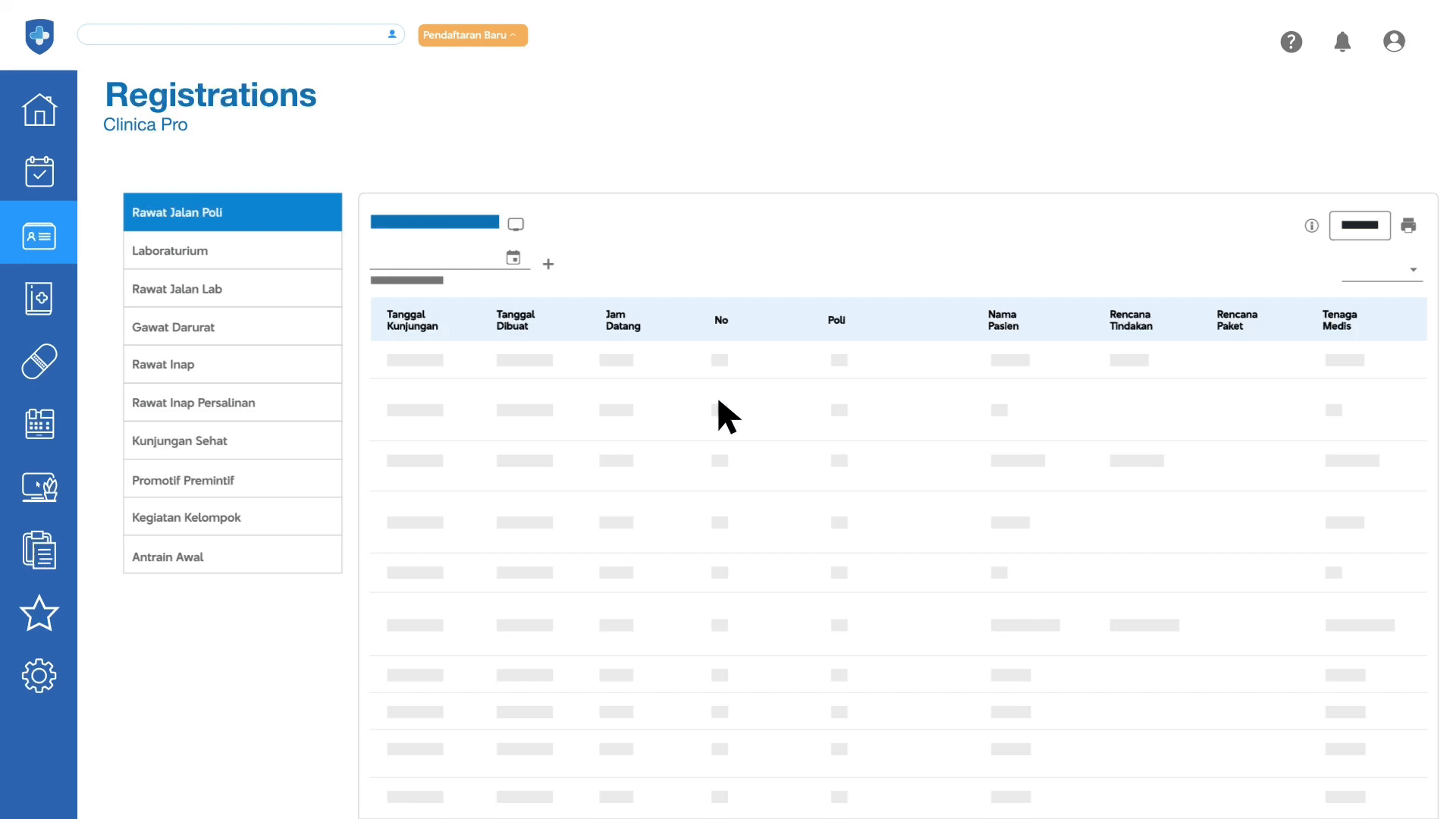Click the star favorites sidebar icon
The width and height of the screenshot is (1456, 819).
(x=39, y=613)
